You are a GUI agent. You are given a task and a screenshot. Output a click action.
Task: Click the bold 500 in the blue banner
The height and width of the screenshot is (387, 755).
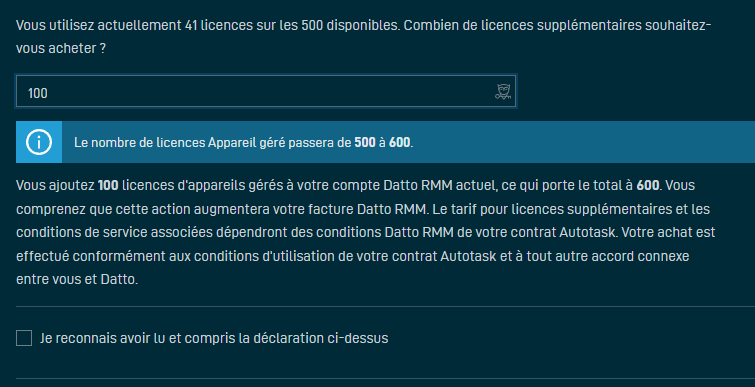(364, 142)
